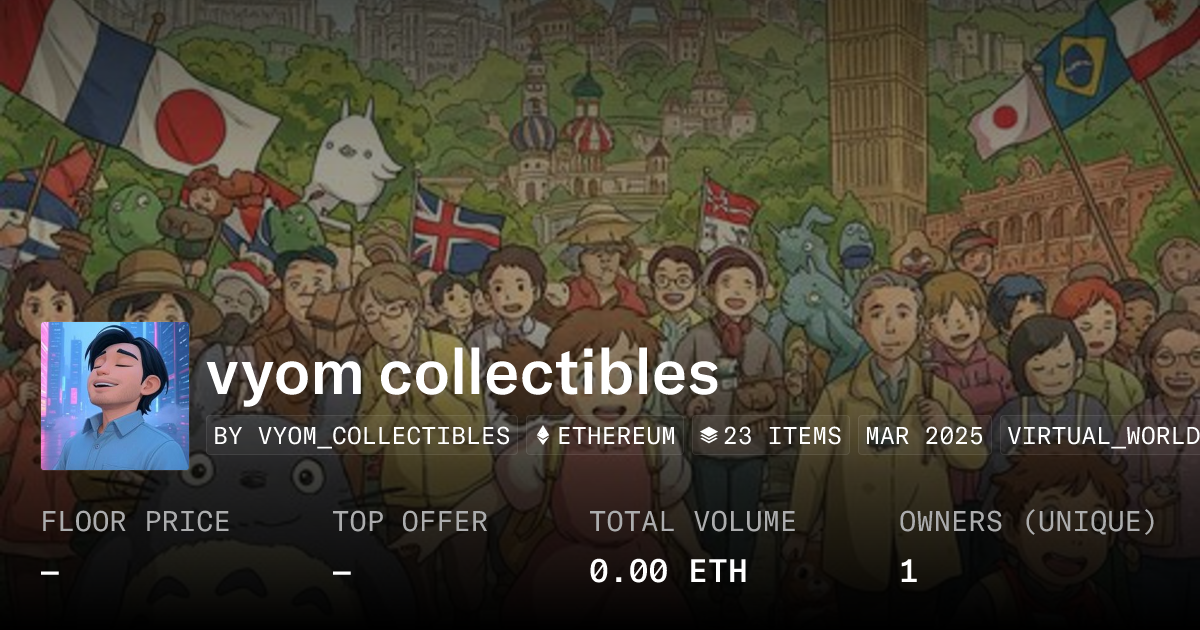Click the FLOOR PRICE label
This screenshot has height=630, width=1200.
coord(135,522)
